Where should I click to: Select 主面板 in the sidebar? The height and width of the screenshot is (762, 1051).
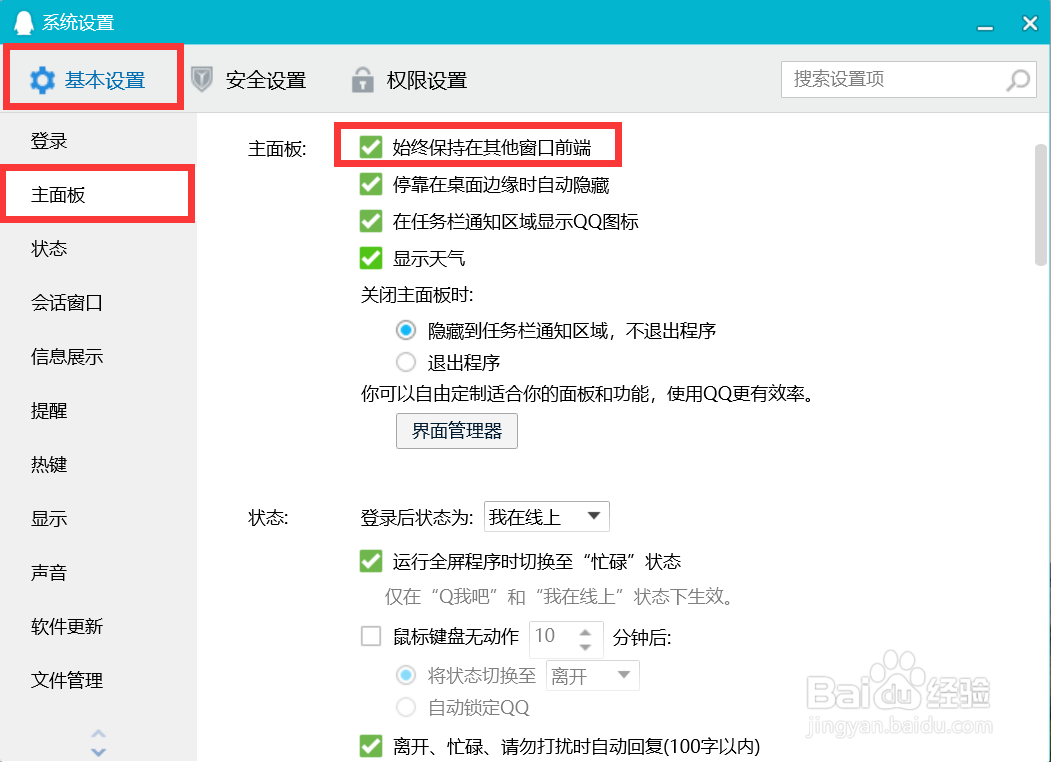pyautogui.click(x=99, y=195)
